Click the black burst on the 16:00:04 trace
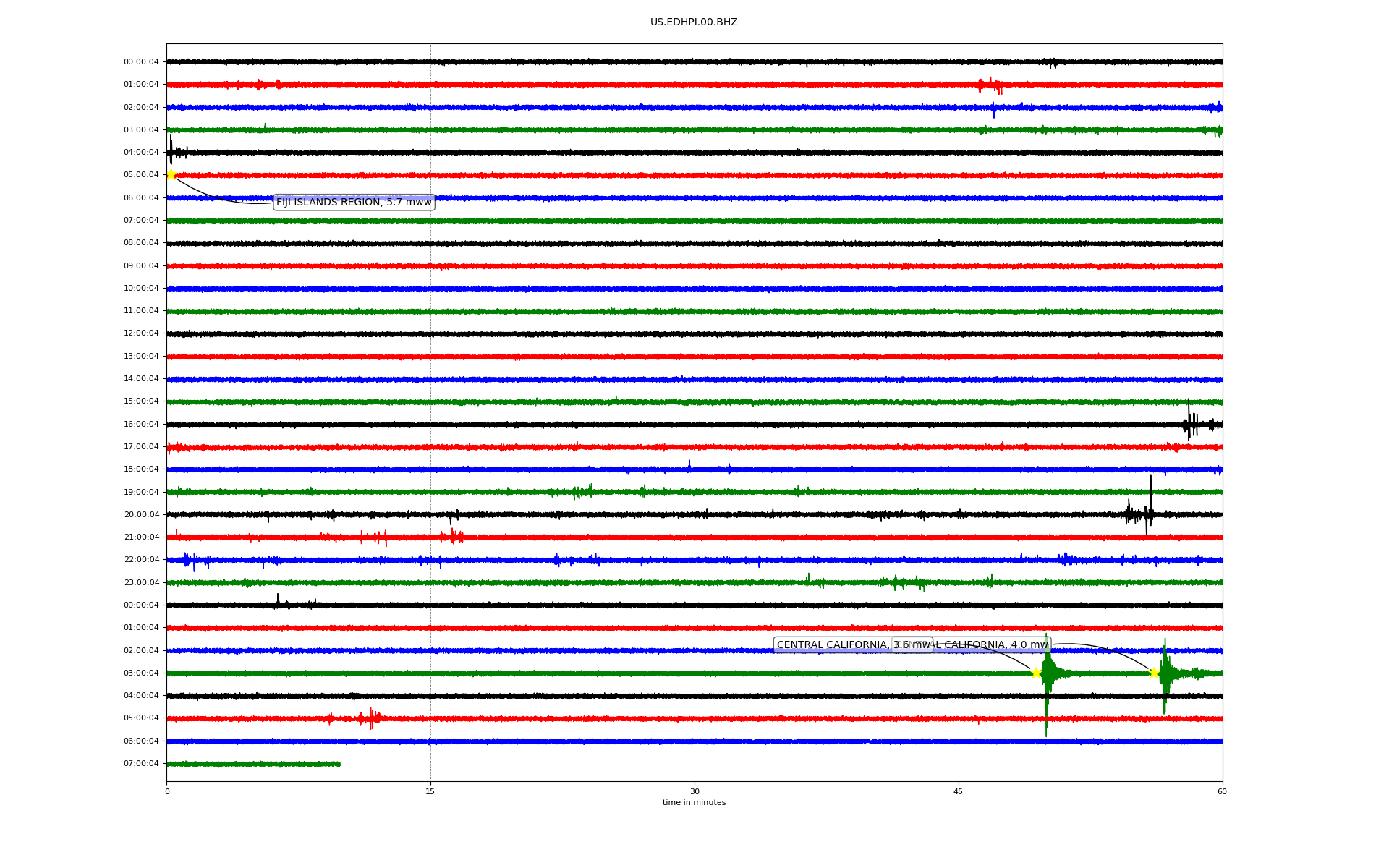This screenshot has width=1389, height=868. pos(1190,423)
